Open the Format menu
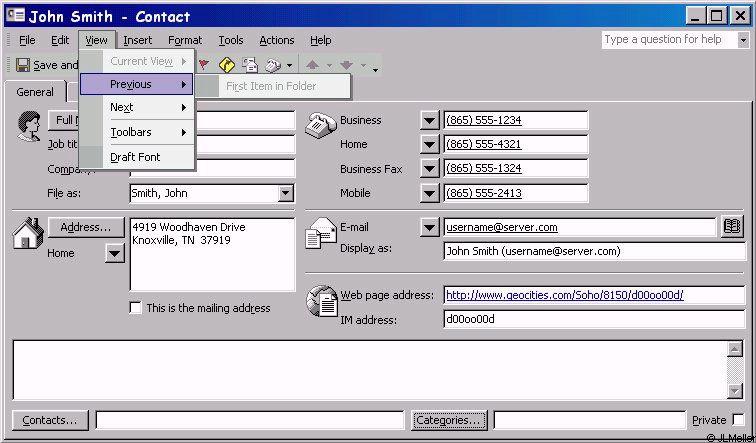756x443 pixels. tap(185, 40)
